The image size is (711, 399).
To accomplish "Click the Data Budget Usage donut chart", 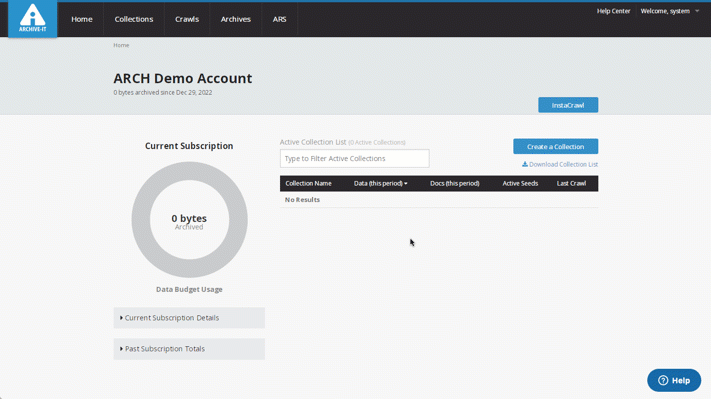I will pyautogui.click(x=190, y=220).
